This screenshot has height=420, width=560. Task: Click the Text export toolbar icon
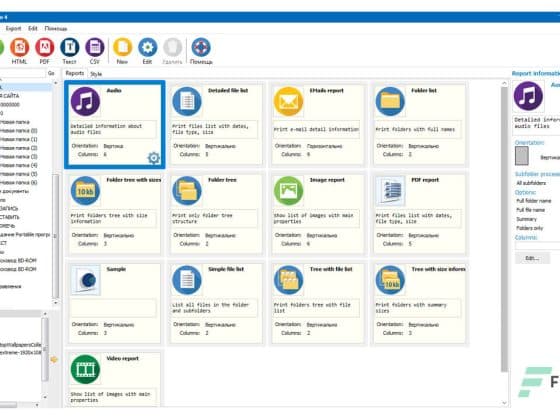pyautogui.click(x=70, y=47)
